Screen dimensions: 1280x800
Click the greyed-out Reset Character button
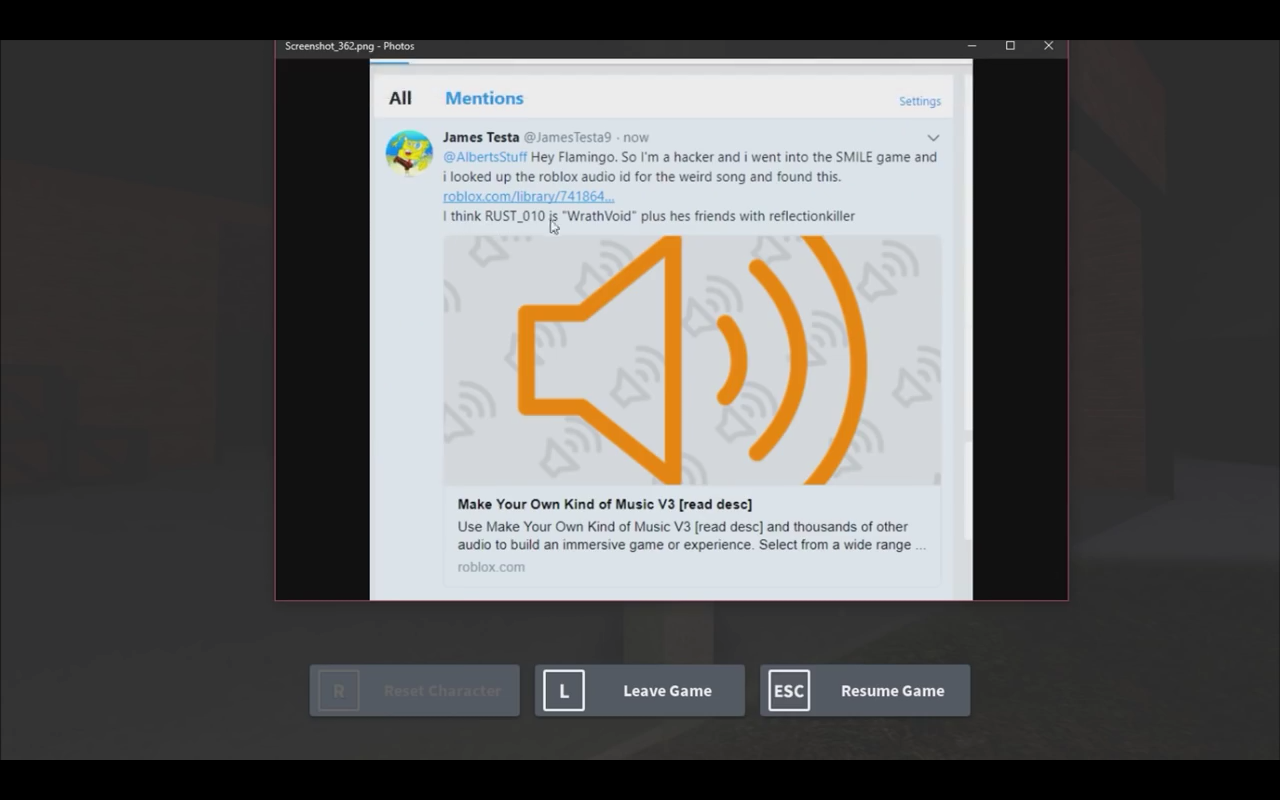pyautogui.click(x=415, y=691)
